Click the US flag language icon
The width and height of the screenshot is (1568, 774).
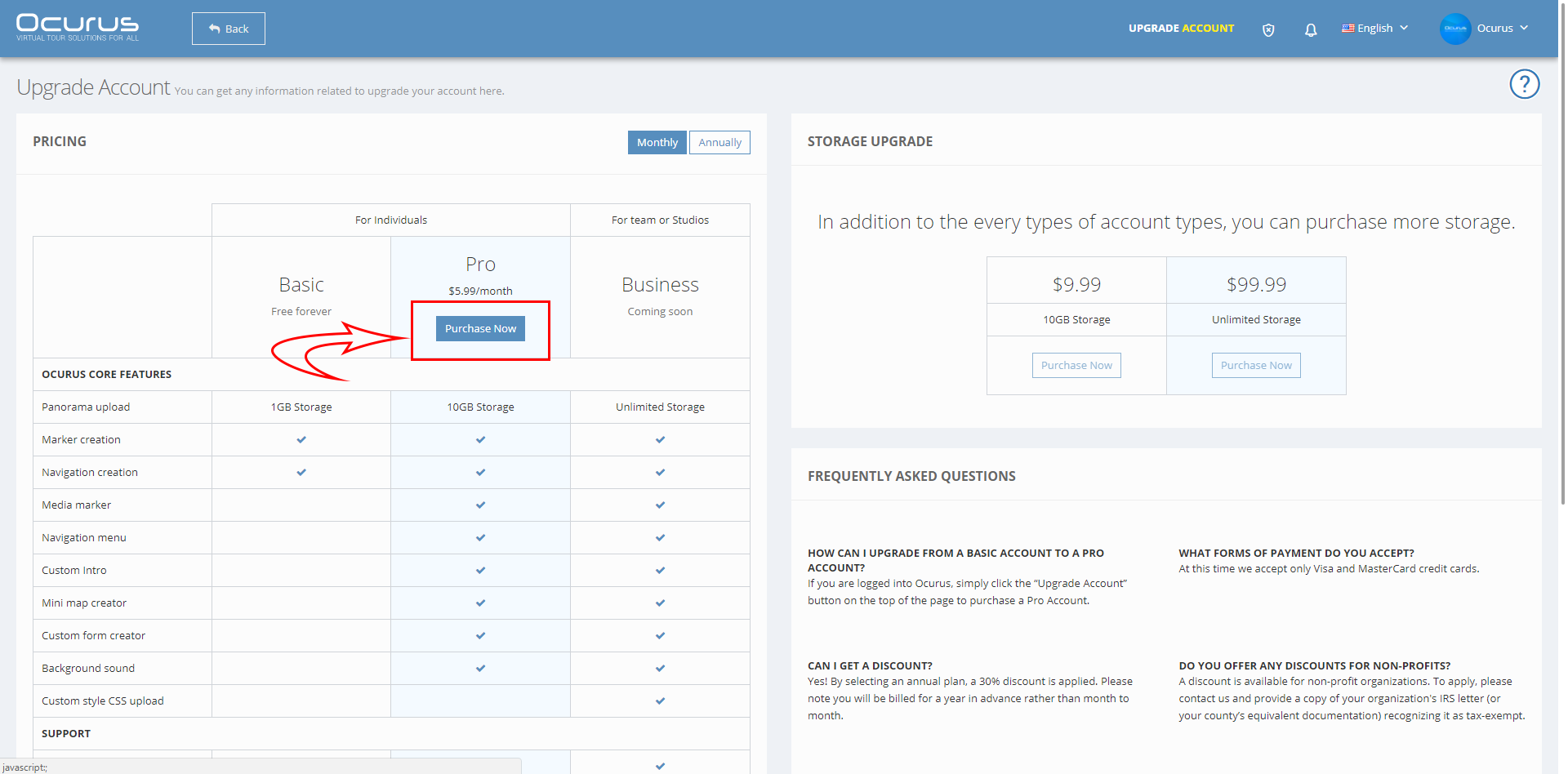point(1347,28)
